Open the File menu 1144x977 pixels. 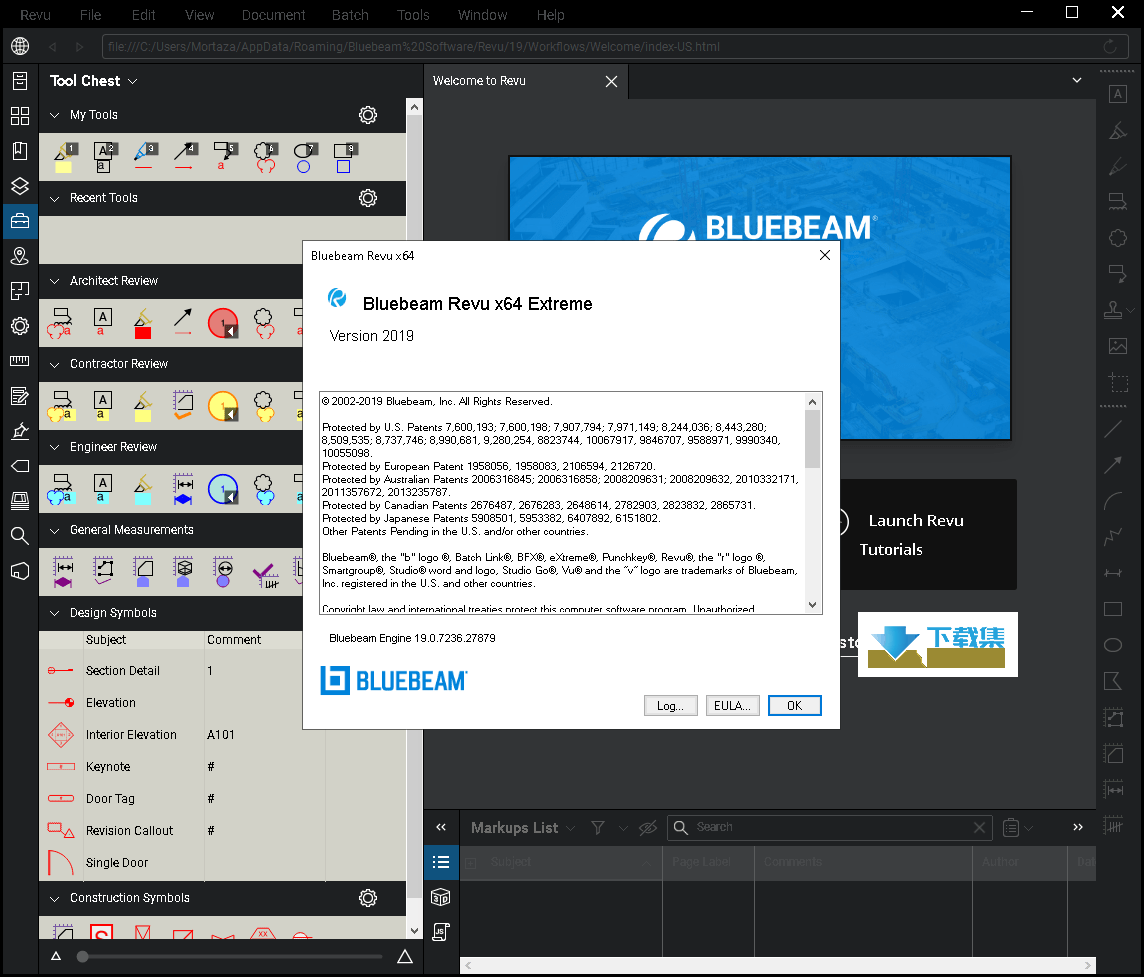90,15
